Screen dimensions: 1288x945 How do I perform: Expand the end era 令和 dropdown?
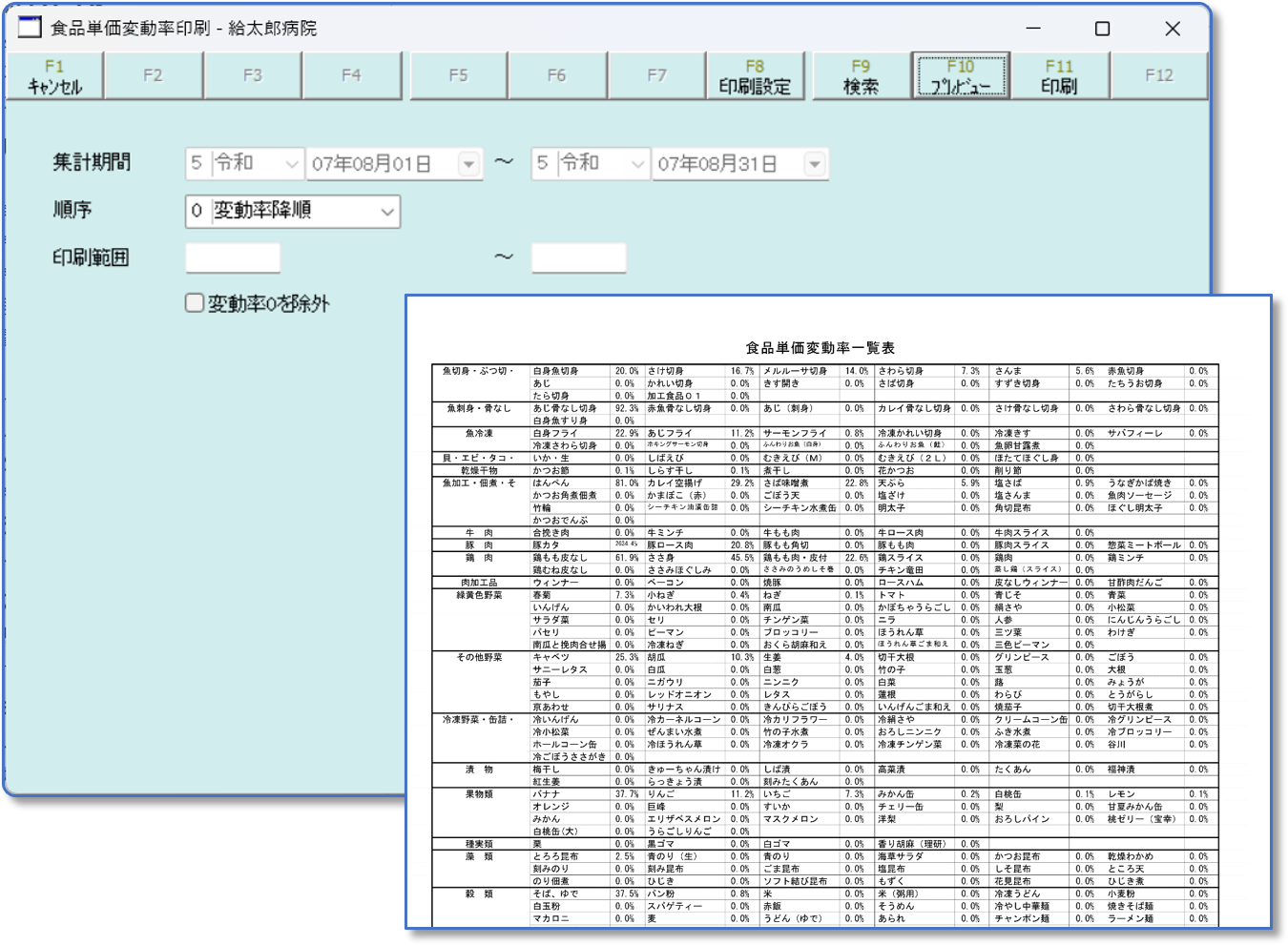(x=637, y=164)
